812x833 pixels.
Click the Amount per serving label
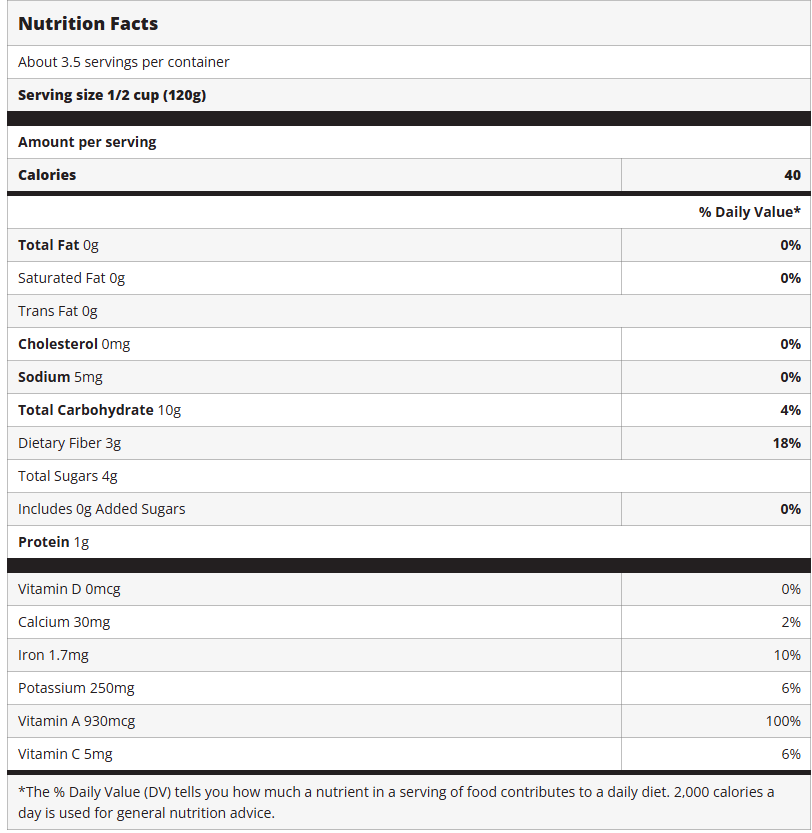tap(87, 142)
